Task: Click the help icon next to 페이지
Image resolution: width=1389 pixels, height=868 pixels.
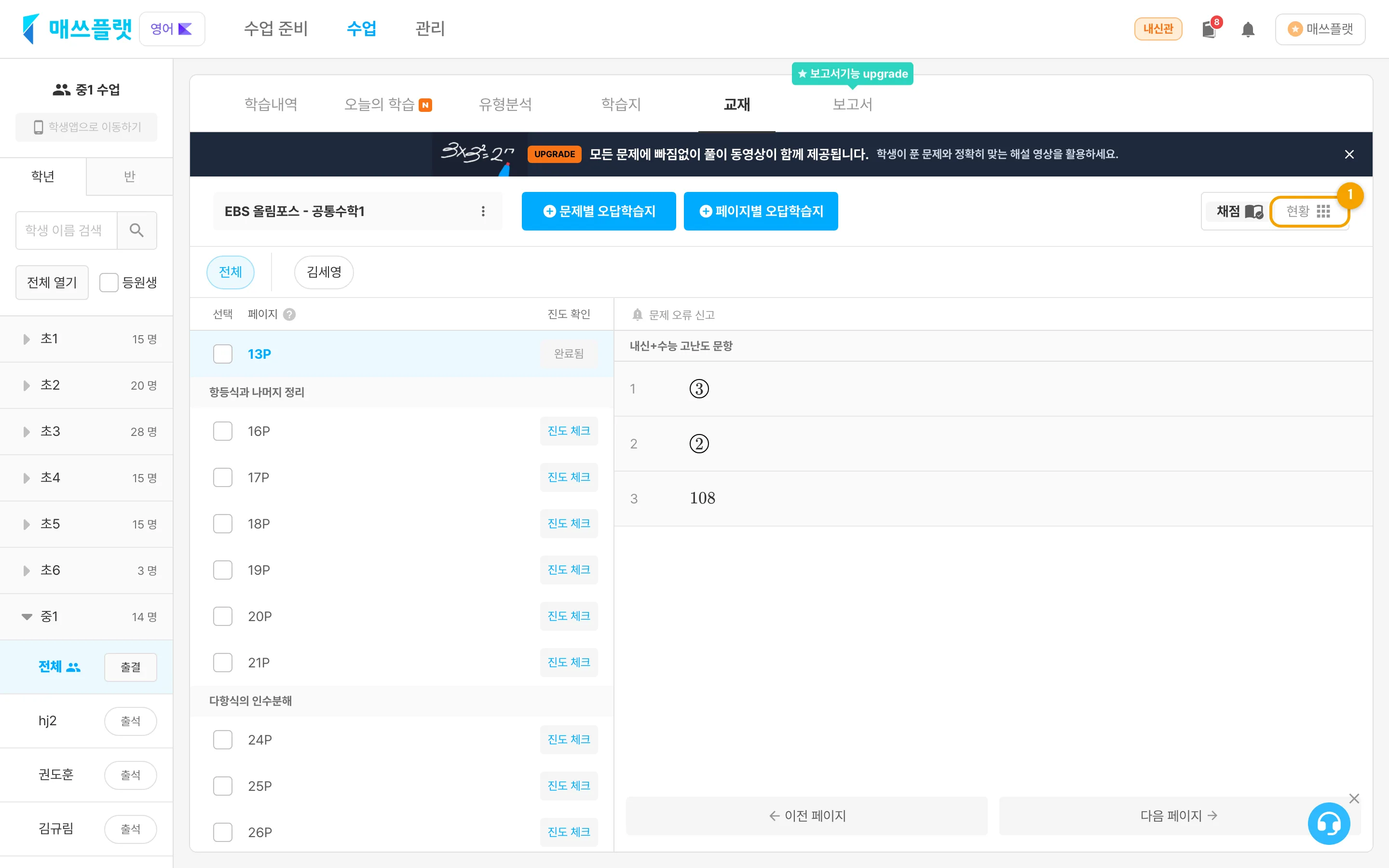Action: click(289, 314)
